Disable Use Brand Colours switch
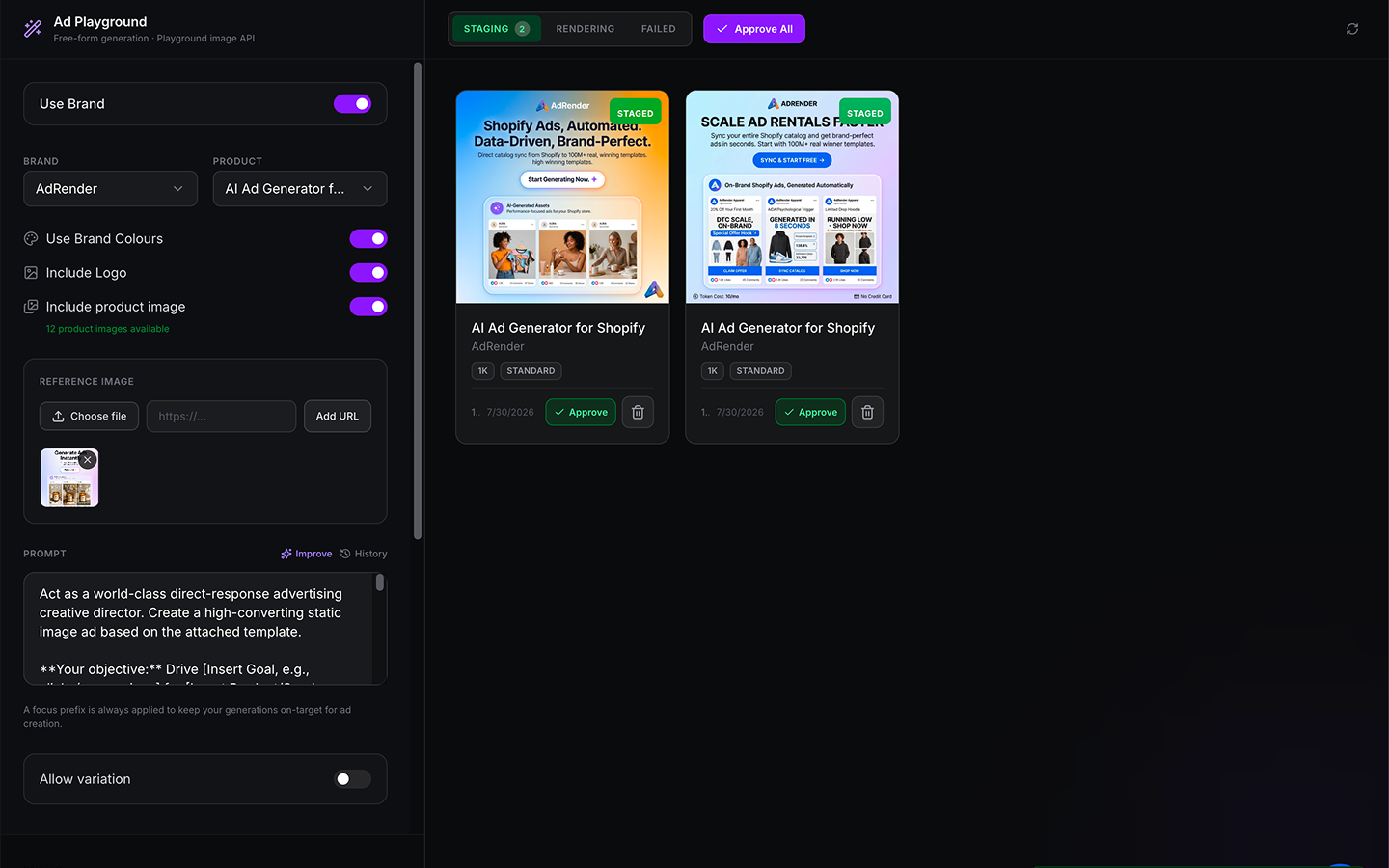Screen dimensions: 1389x868 coord(368,238)
